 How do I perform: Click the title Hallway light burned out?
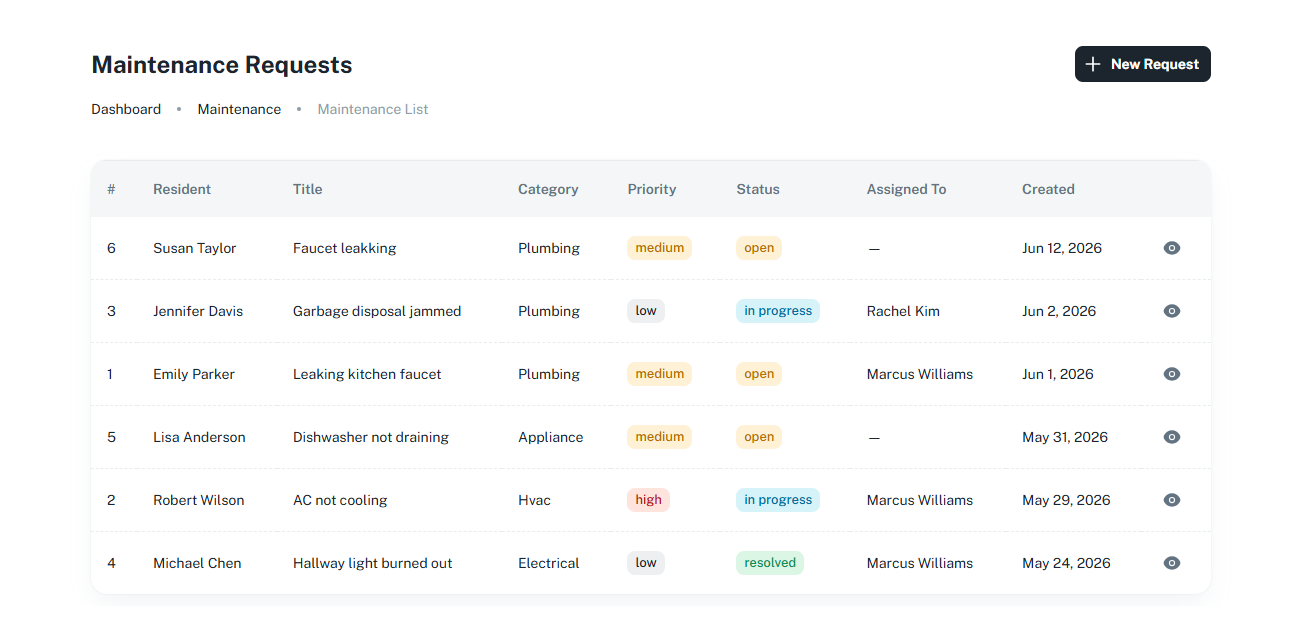point(373,563)
